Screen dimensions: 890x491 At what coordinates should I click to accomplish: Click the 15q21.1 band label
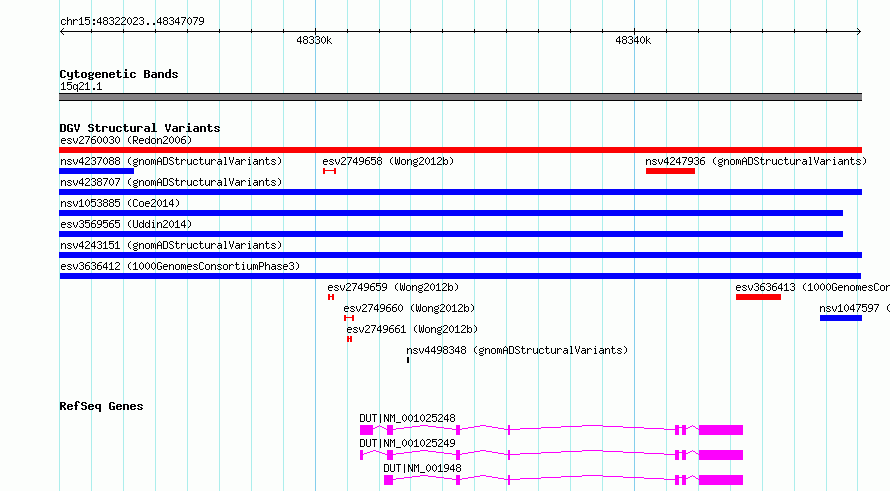(x=81, y=86)
